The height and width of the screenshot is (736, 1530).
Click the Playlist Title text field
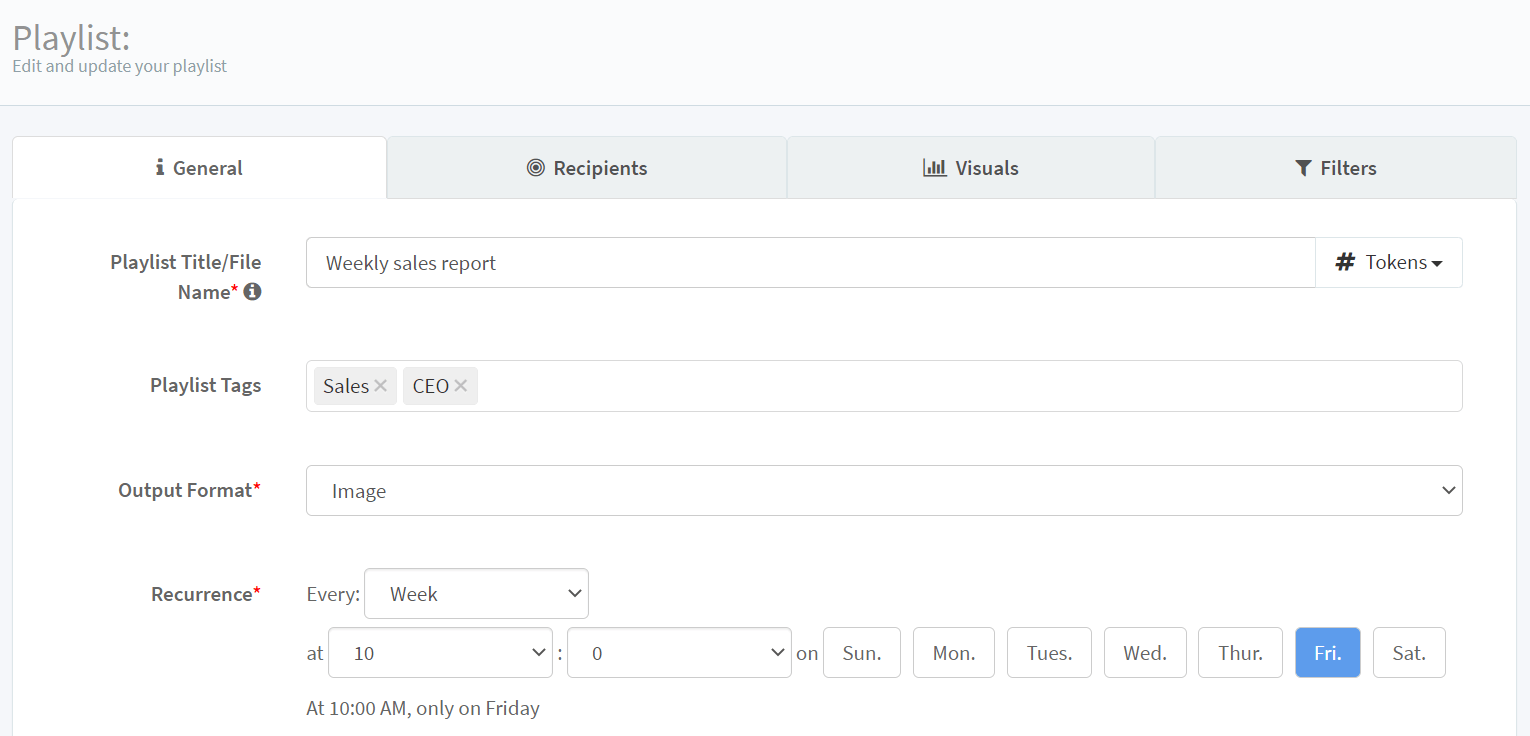[x=810, y=263]
